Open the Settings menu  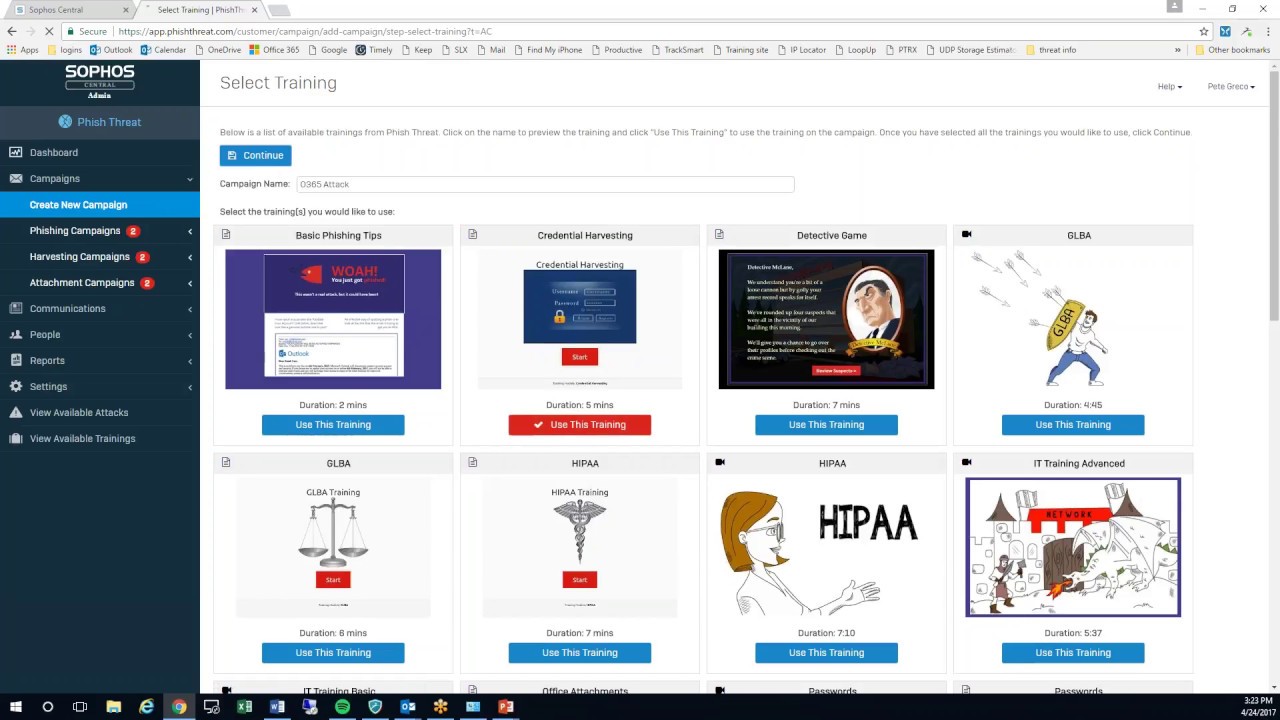100,386
